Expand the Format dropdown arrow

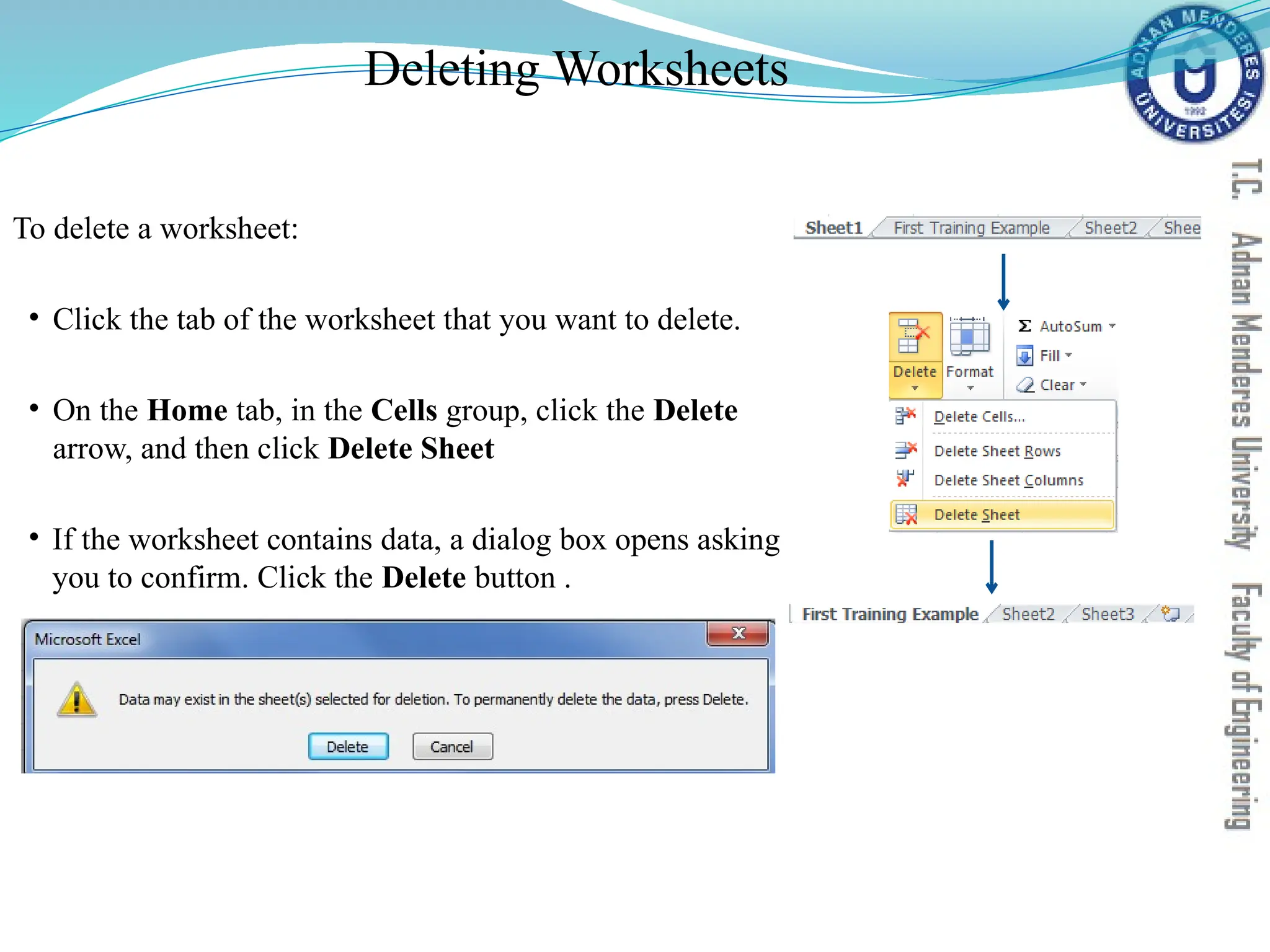[970, 389]
